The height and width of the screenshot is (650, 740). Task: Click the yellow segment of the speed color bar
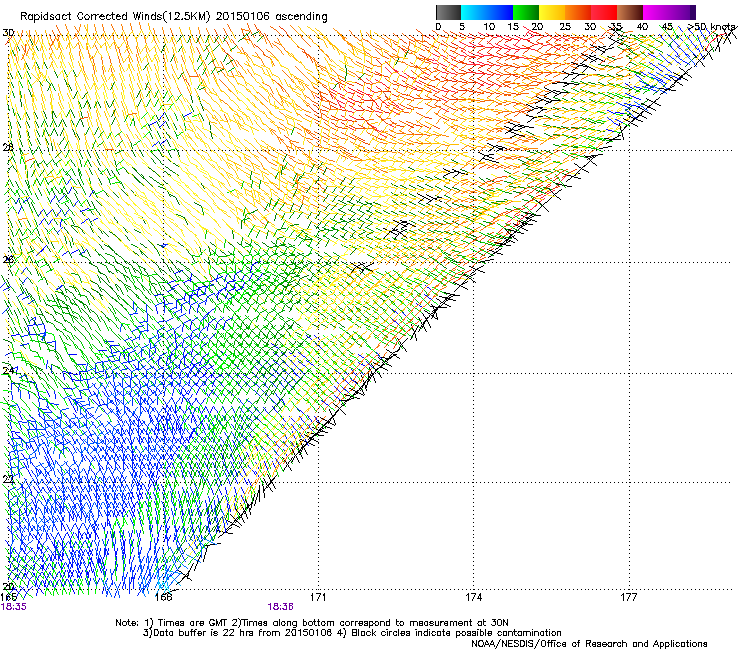(552, 12)
